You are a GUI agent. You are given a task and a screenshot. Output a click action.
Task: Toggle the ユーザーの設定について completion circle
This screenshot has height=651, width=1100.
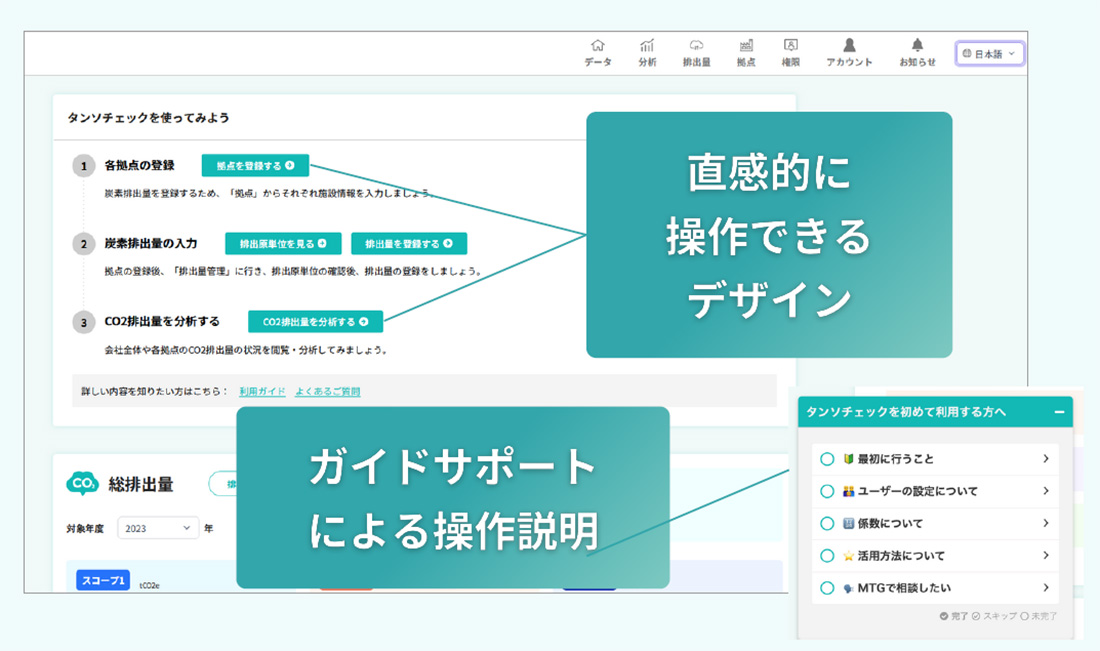(827, 491)
